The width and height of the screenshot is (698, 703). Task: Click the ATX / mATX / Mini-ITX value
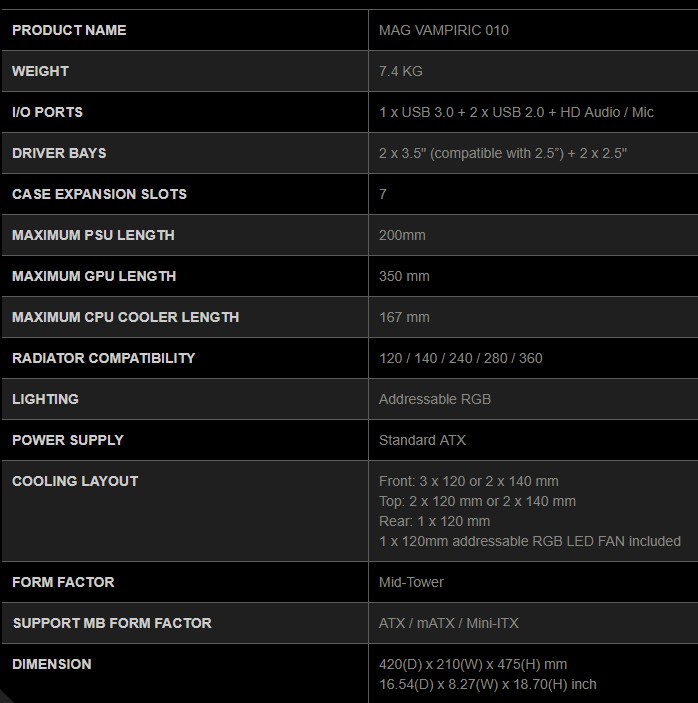448,623
